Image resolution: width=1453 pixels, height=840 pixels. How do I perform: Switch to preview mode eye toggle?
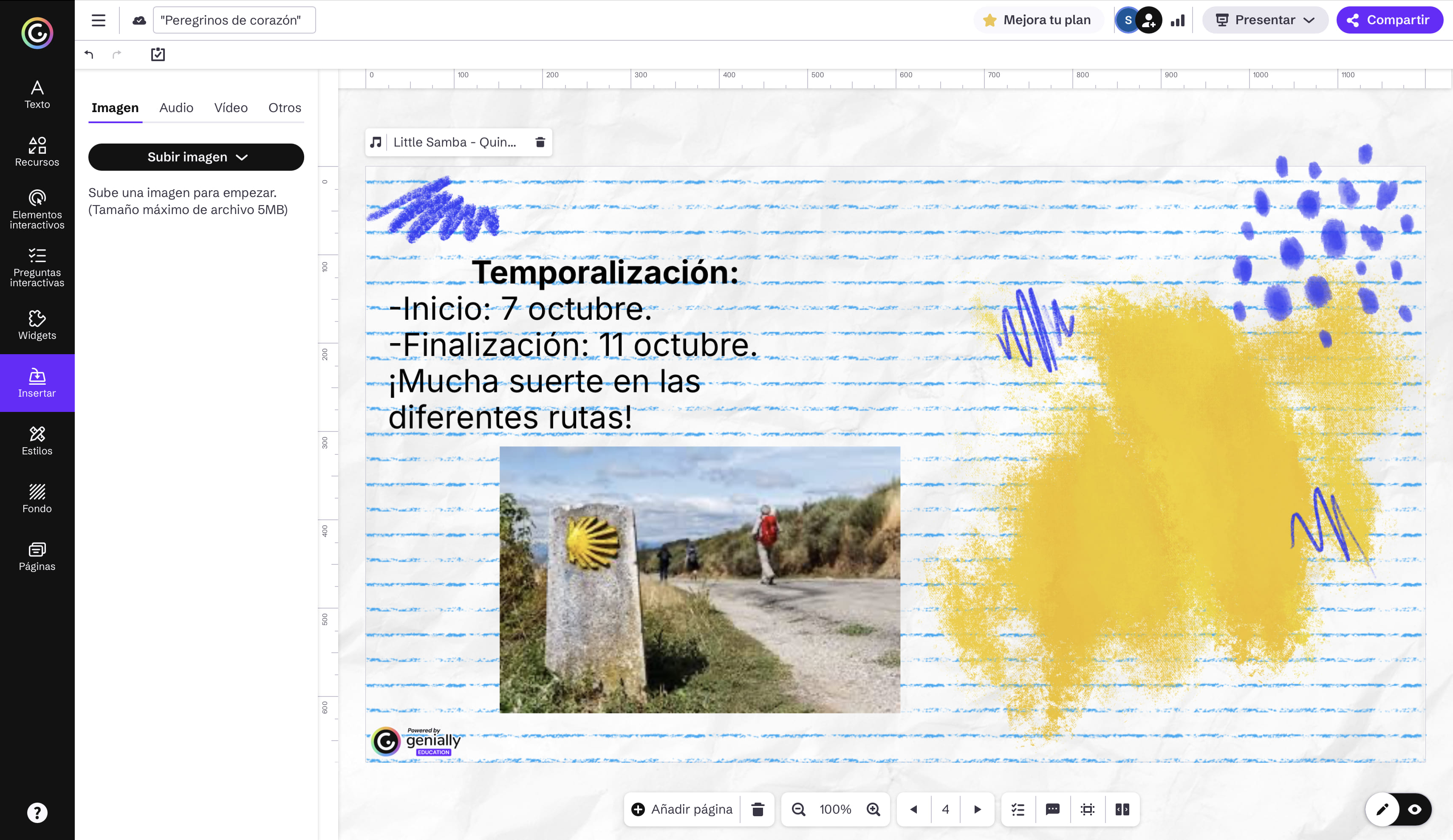click(1414, 809)
